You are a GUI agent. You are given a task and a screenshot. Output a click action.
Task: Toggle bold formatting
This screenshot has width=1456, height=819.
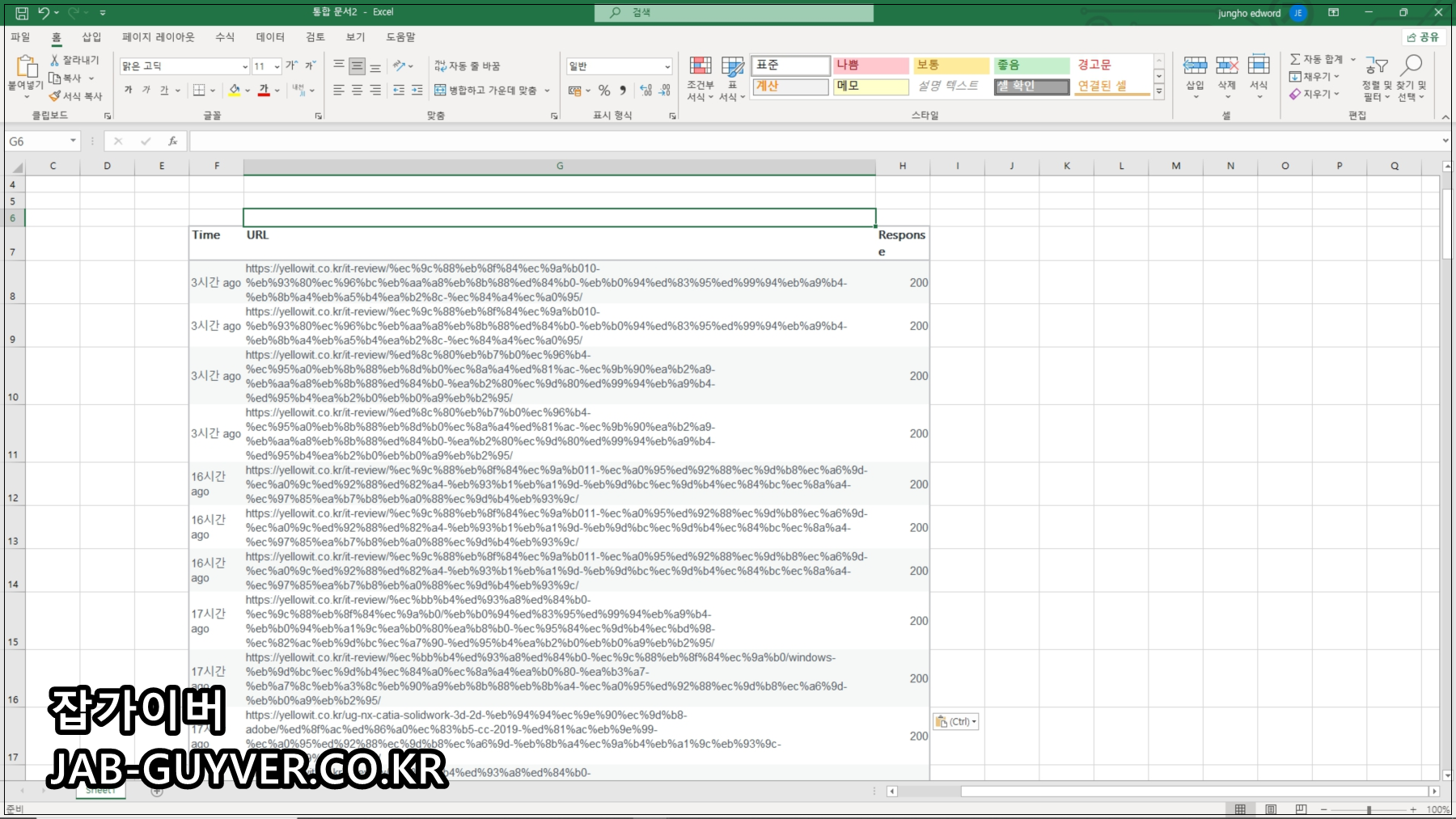128,90
